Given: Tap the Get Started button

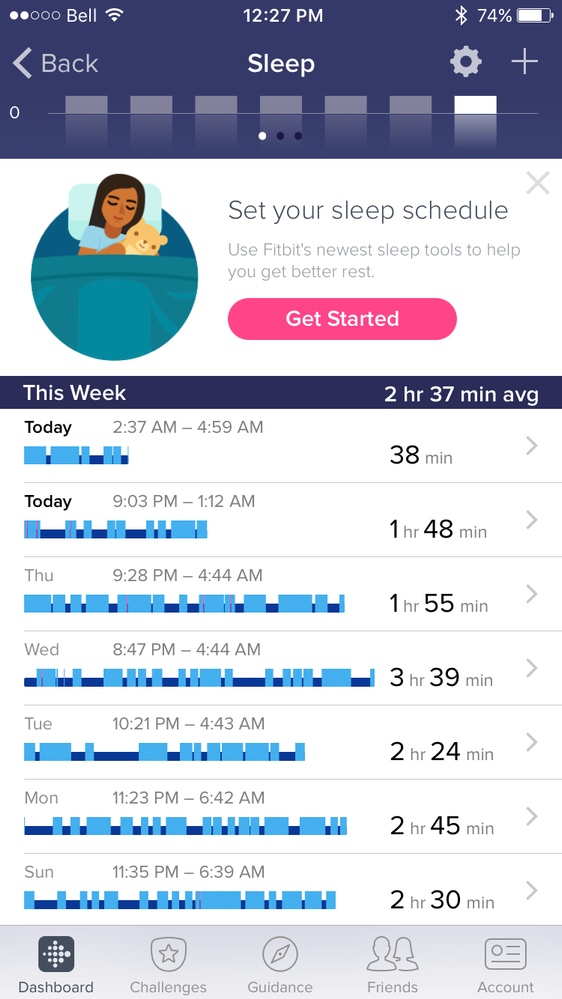Looking at the screenshot, I should pos(342,319).
